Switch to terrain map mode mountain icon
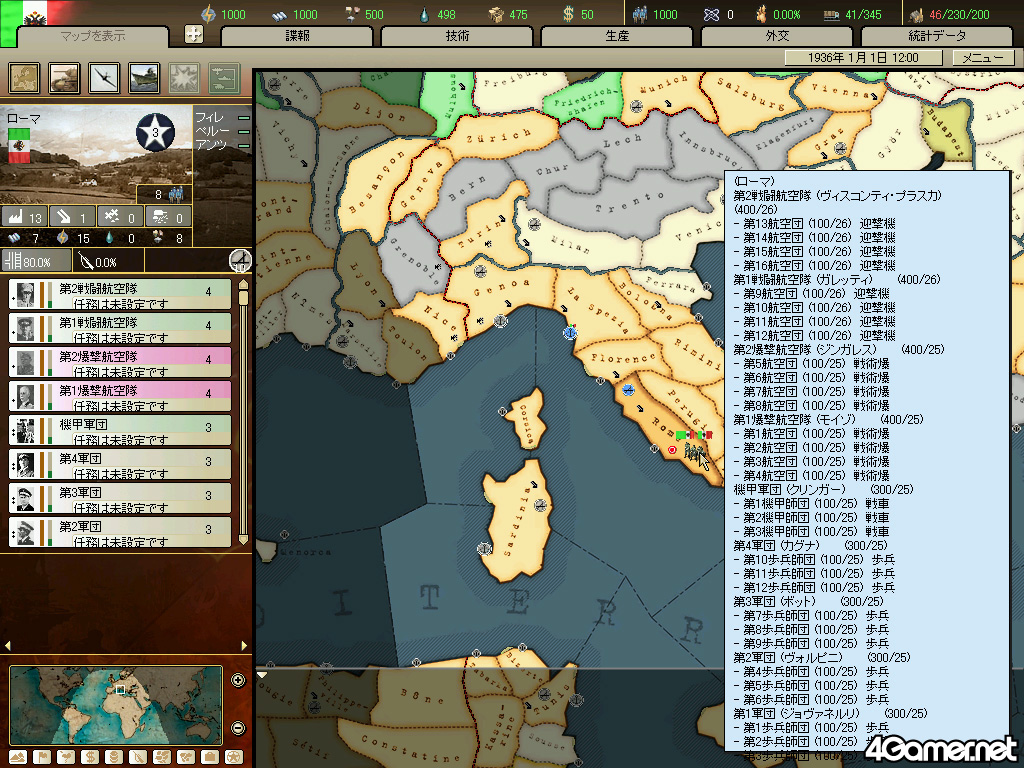Screen dimensions: 1024x768 [18, 757]
